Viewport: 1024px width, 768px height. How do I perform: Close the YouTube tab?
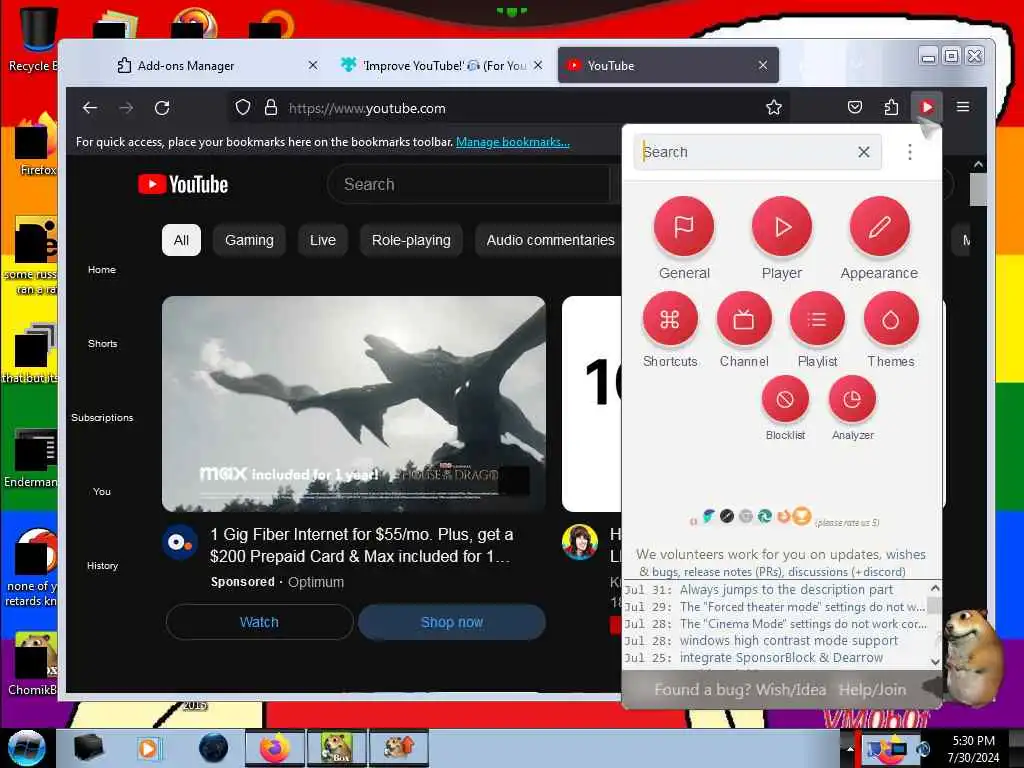click(763, 65)
